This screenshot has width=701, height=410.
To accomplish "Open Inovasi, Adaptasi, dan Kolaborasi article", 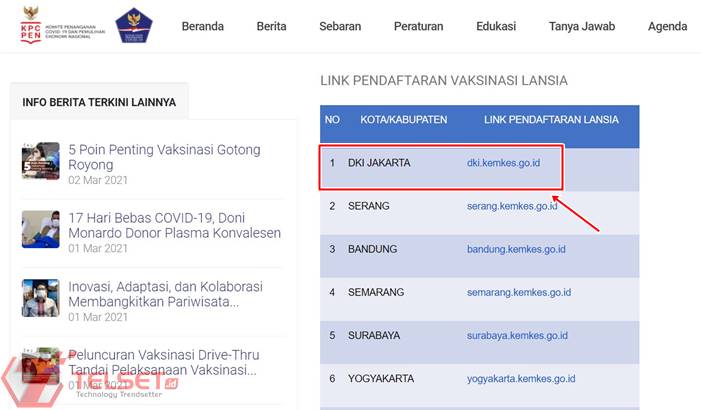I will pos(165,294).
